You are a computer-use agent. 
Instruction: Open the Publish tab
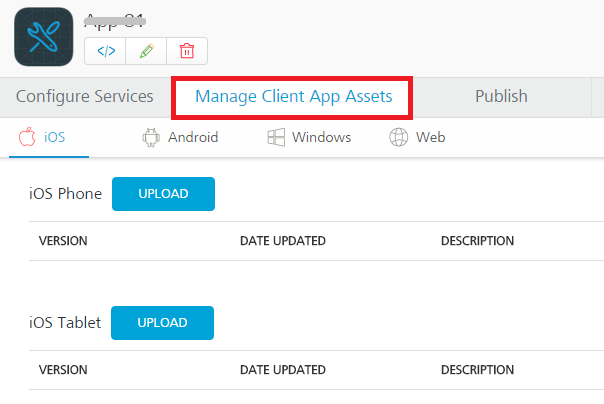click(x=501, y=96)
